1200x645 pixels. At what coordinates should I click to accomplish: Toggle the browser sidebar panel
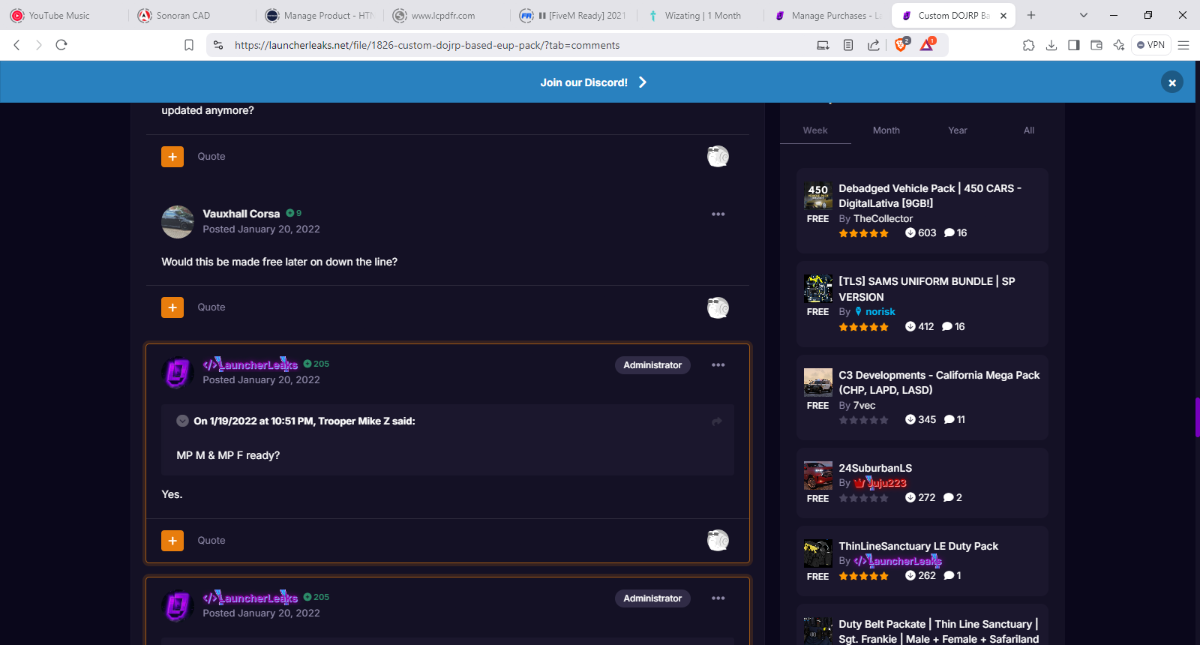pyautogui.click(x=1074, y=45)
